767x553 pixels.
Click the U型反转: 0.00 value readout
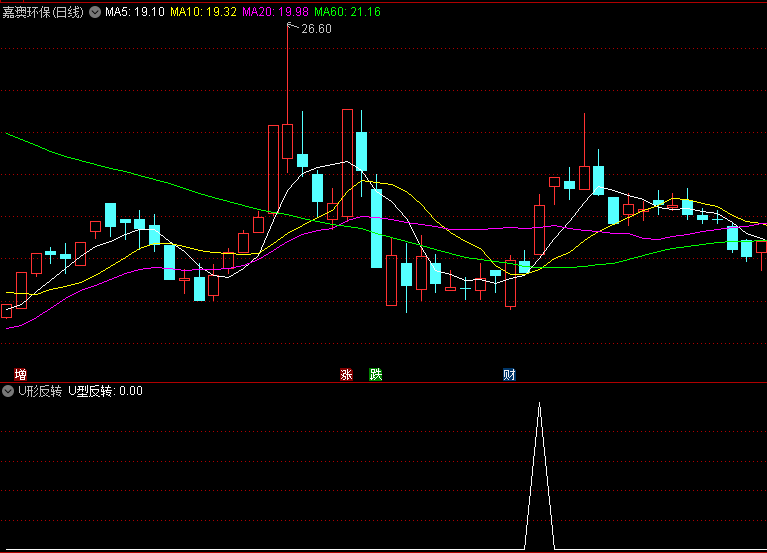pos(105,391)
